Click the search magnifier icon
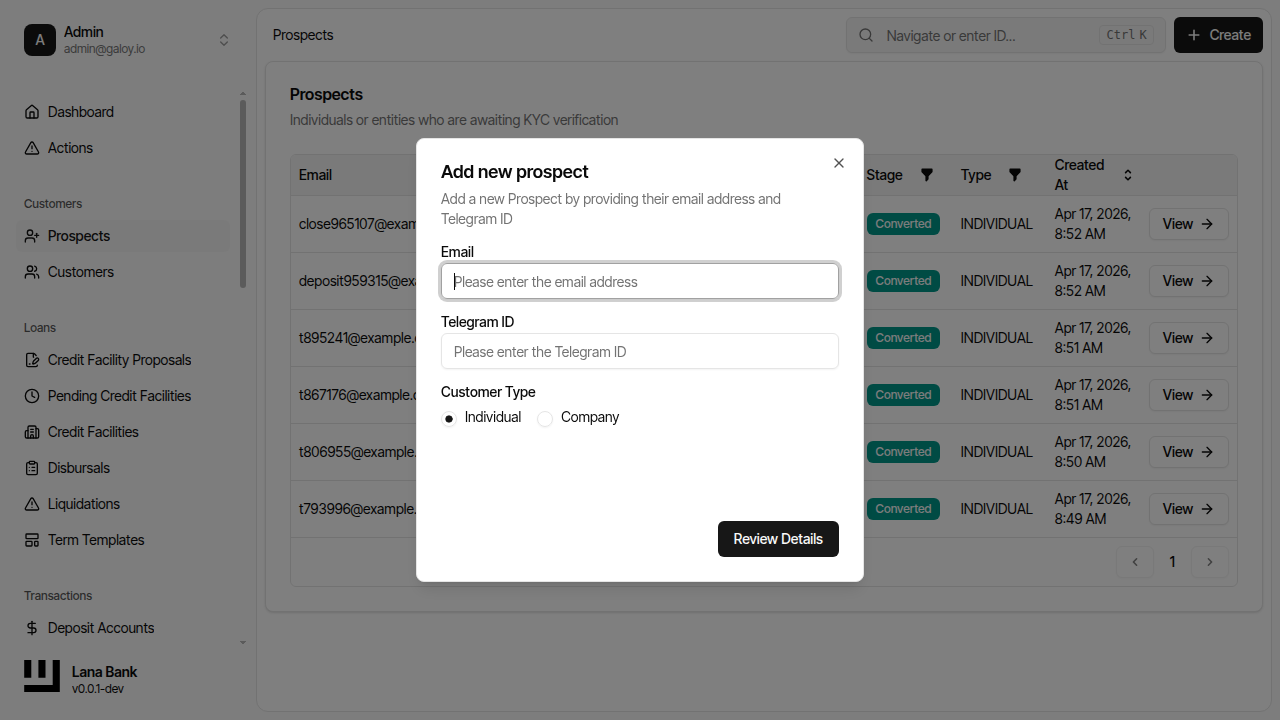Screen dimensions: 1280x720 pos(865,35)
